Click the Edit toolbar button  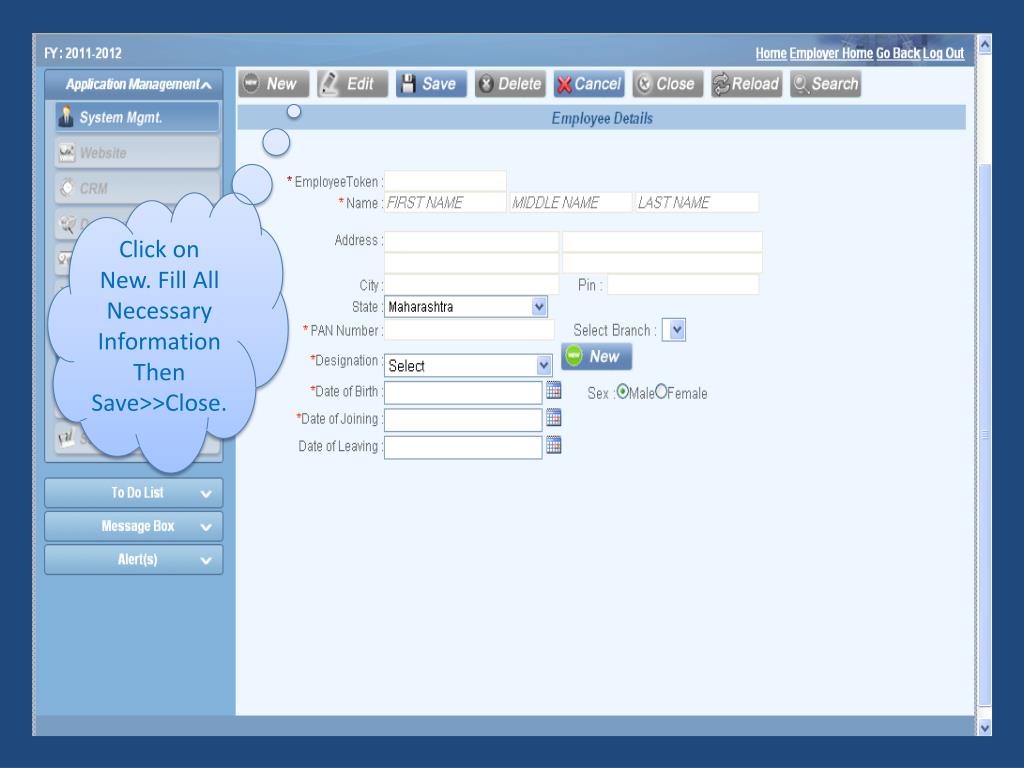(x=352, y=84)
